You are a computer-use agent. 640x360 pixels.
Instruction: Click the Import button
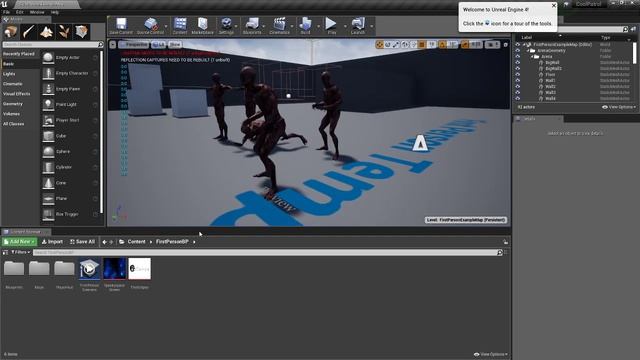(52, 242)
